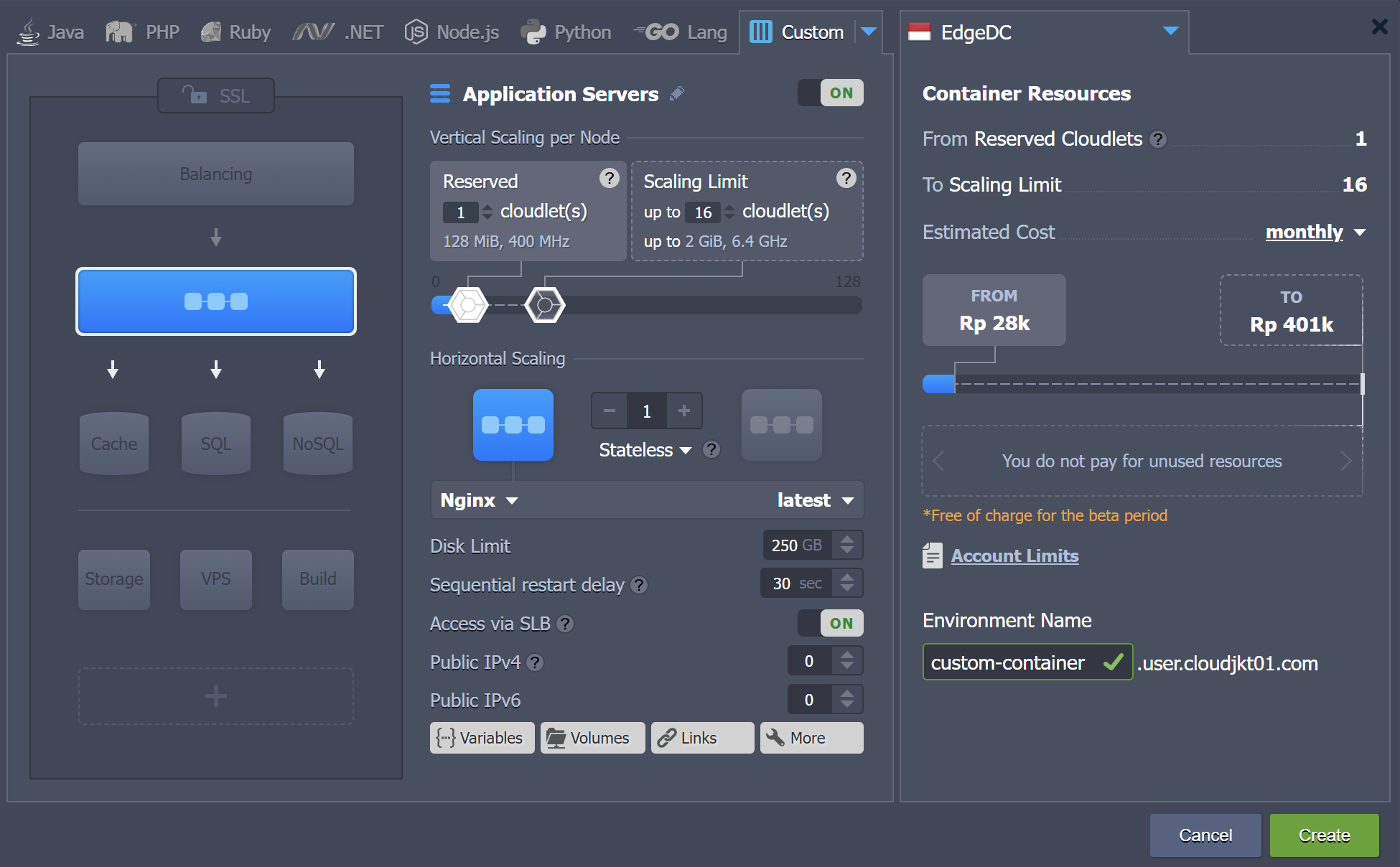Show help for Access via SLB
Screen dimensions: 1400x867
pyautogui.click(x=565, y=624)
